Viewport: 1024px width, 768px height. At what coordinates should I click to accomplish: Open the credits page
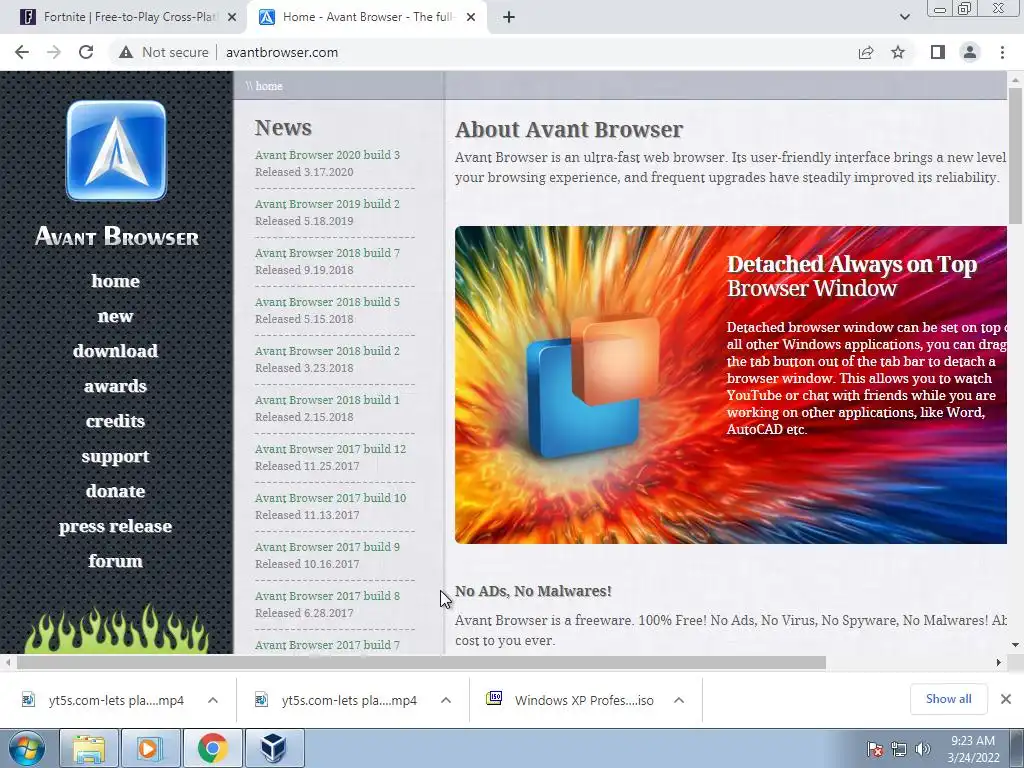point(116,421)
